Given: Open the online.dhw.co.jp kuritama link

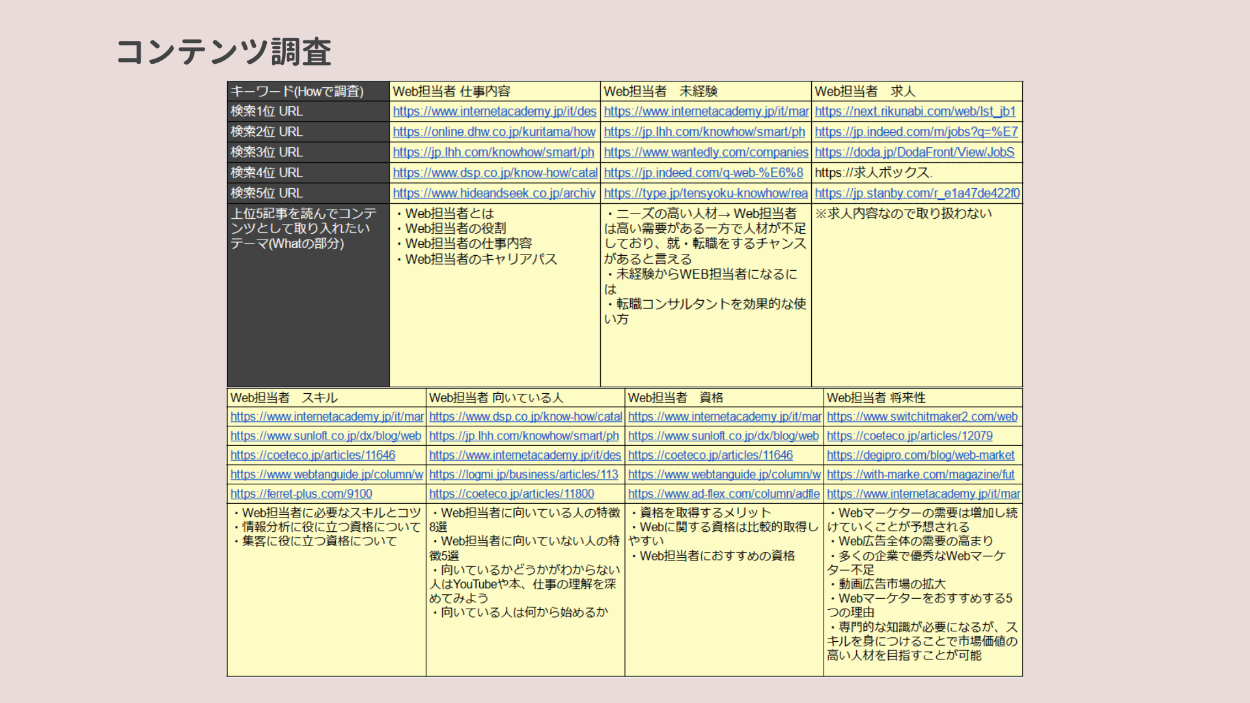Looking at the screenshot, I should tap(494, 132).
